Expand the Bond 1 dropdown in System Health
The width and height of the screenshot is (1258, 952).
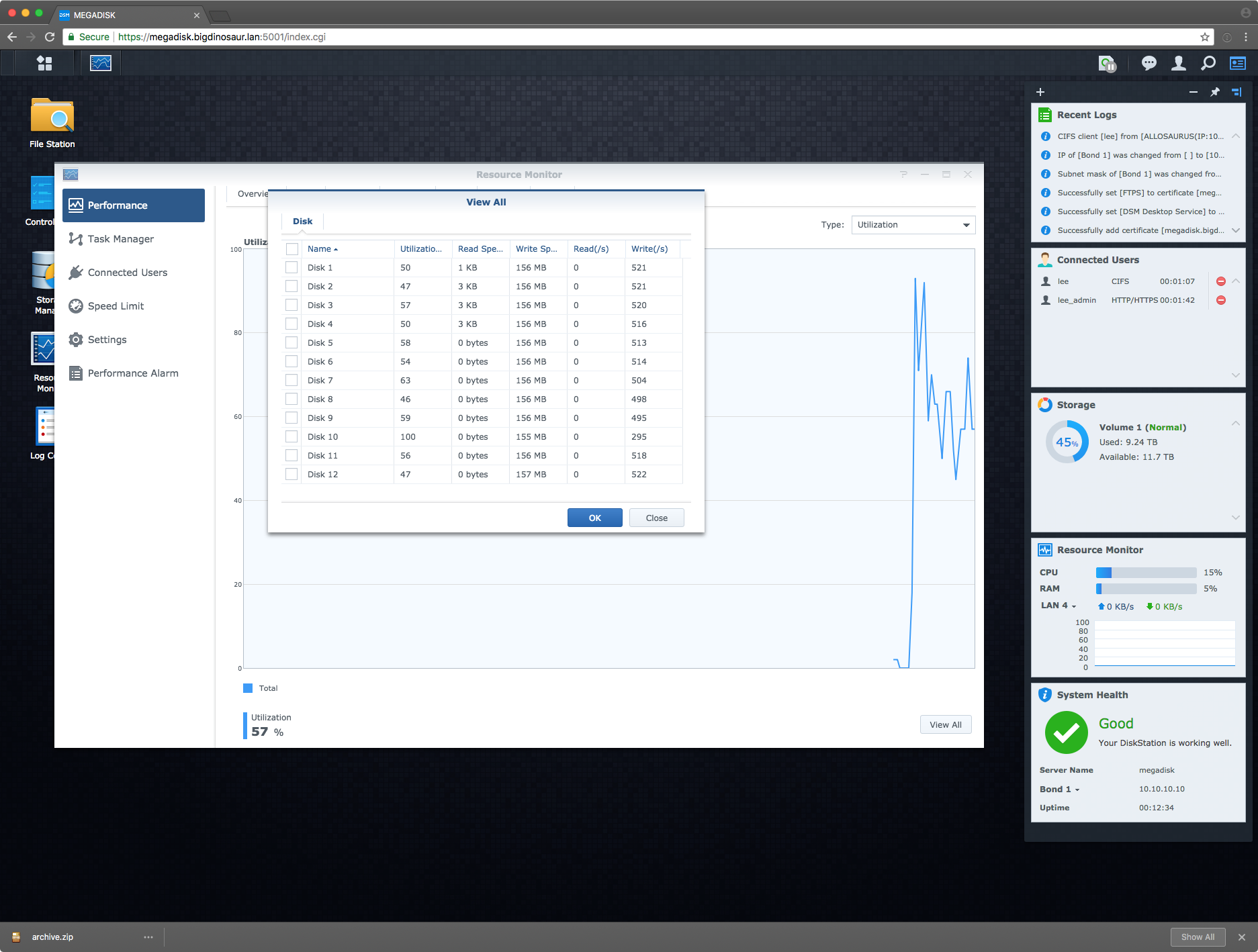click(x=1060, y=789)
